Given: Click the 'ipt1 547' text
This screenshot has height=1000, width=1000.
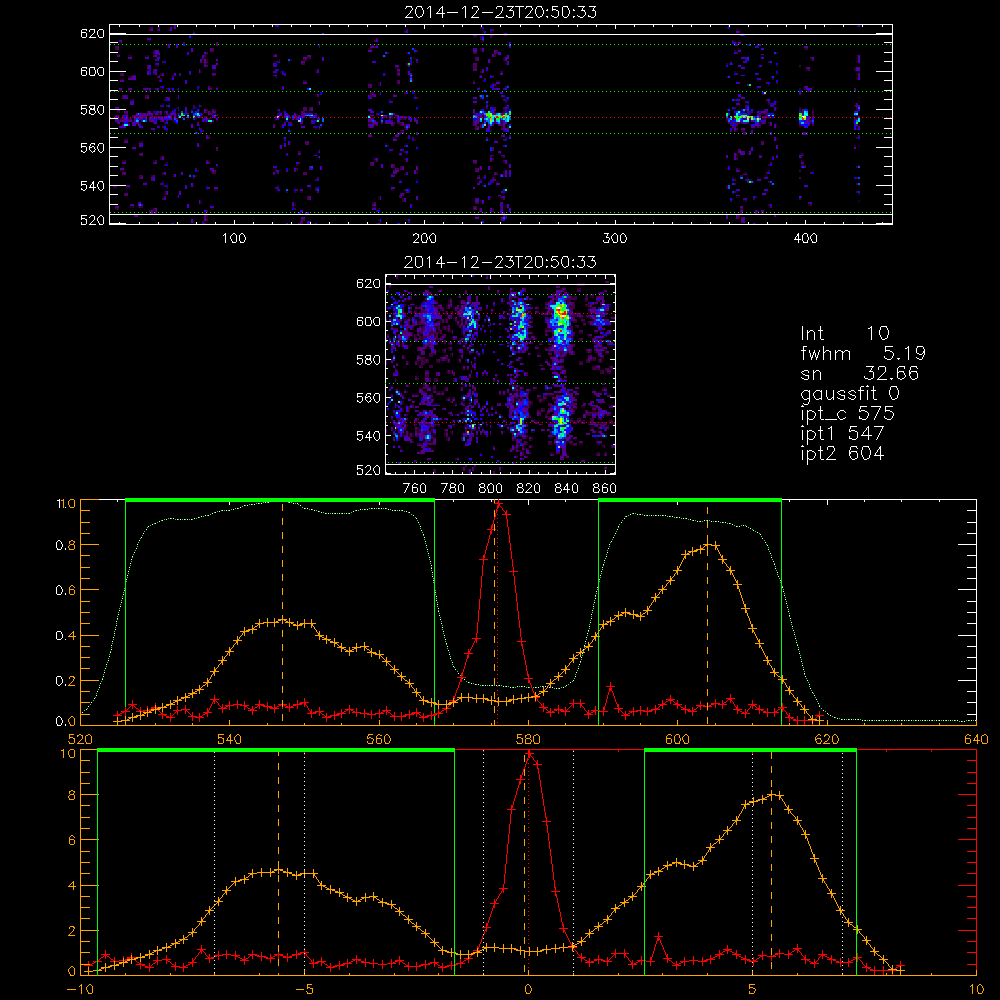Looking at the screenshot, I should (842, 434).
